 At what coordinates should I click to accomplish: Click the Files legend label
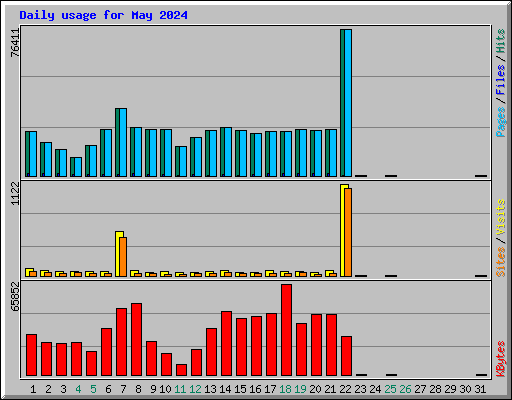click(501, 80)
